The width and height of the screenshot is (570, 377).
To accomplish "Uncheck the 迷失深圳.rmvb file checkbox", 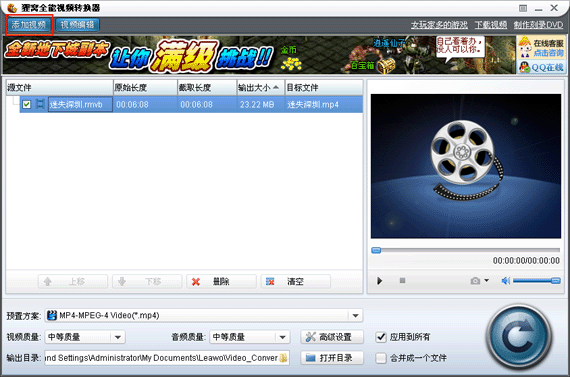I will 27,104.
